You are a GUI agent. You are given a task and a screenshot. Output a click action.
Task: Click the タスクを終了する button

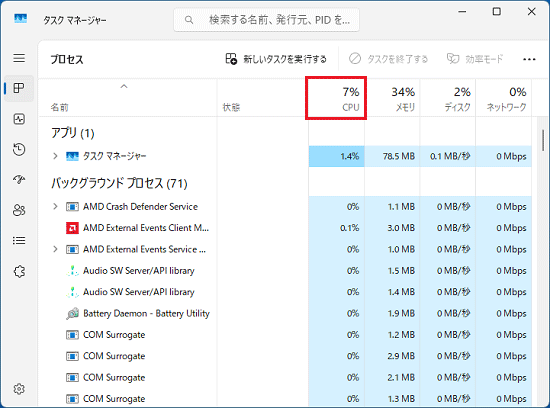pos(388,59)
